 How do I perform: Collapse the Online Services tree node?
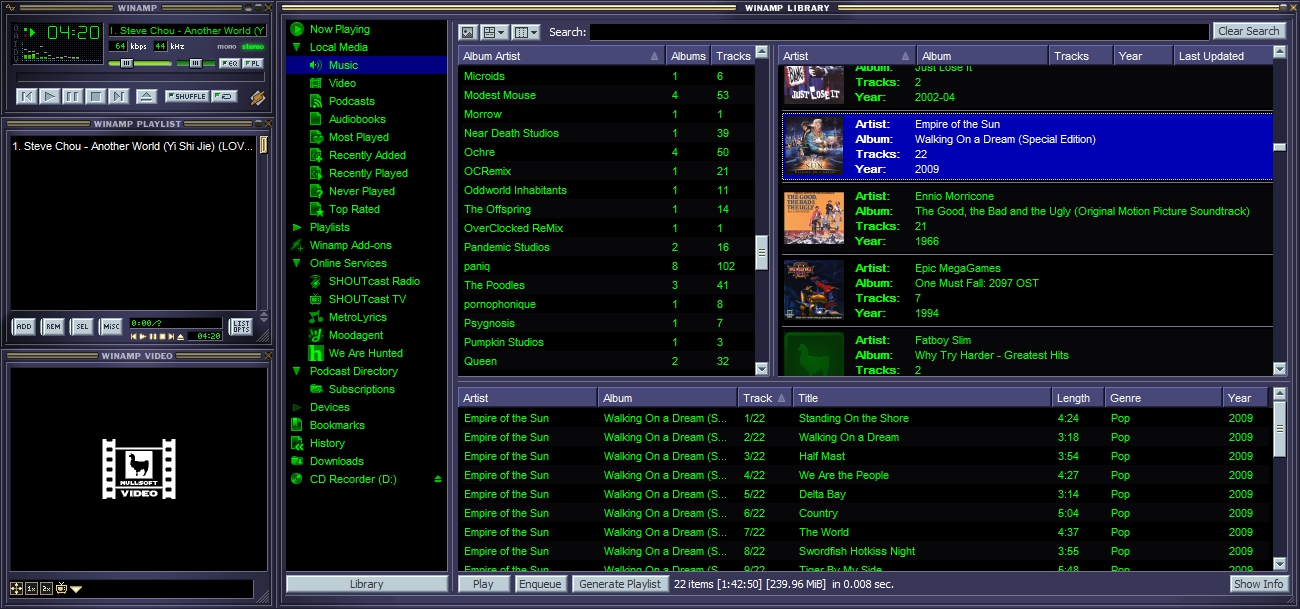point(297,263)
